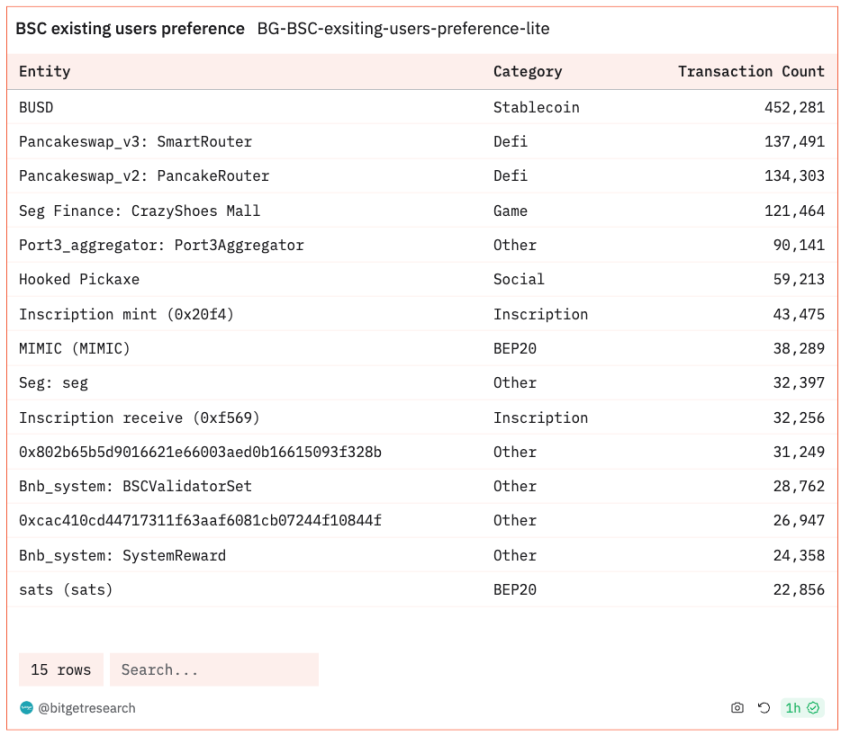Click the 1h freshness status badge
This screenshot has width=850, height=736.
tap(802, 708)
